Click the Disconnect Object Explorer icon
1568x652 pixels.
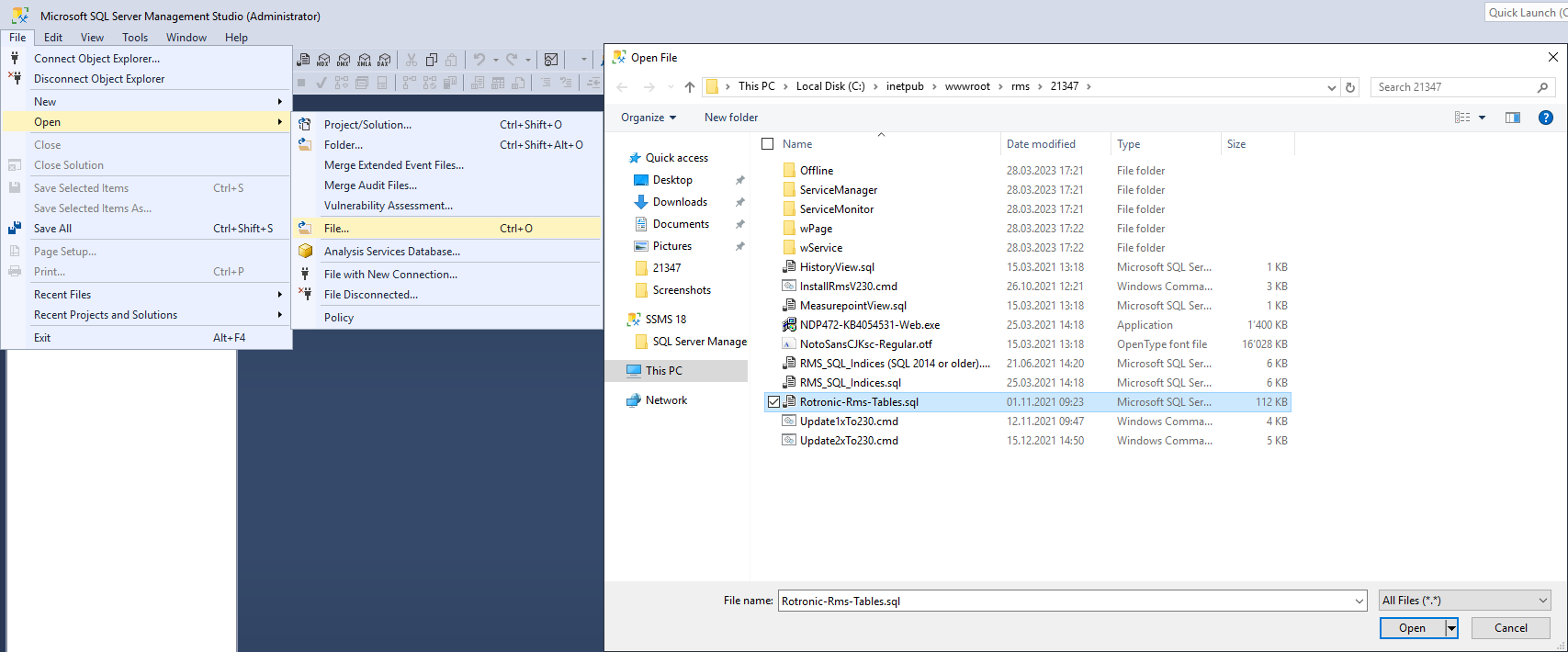pos(15,78)
